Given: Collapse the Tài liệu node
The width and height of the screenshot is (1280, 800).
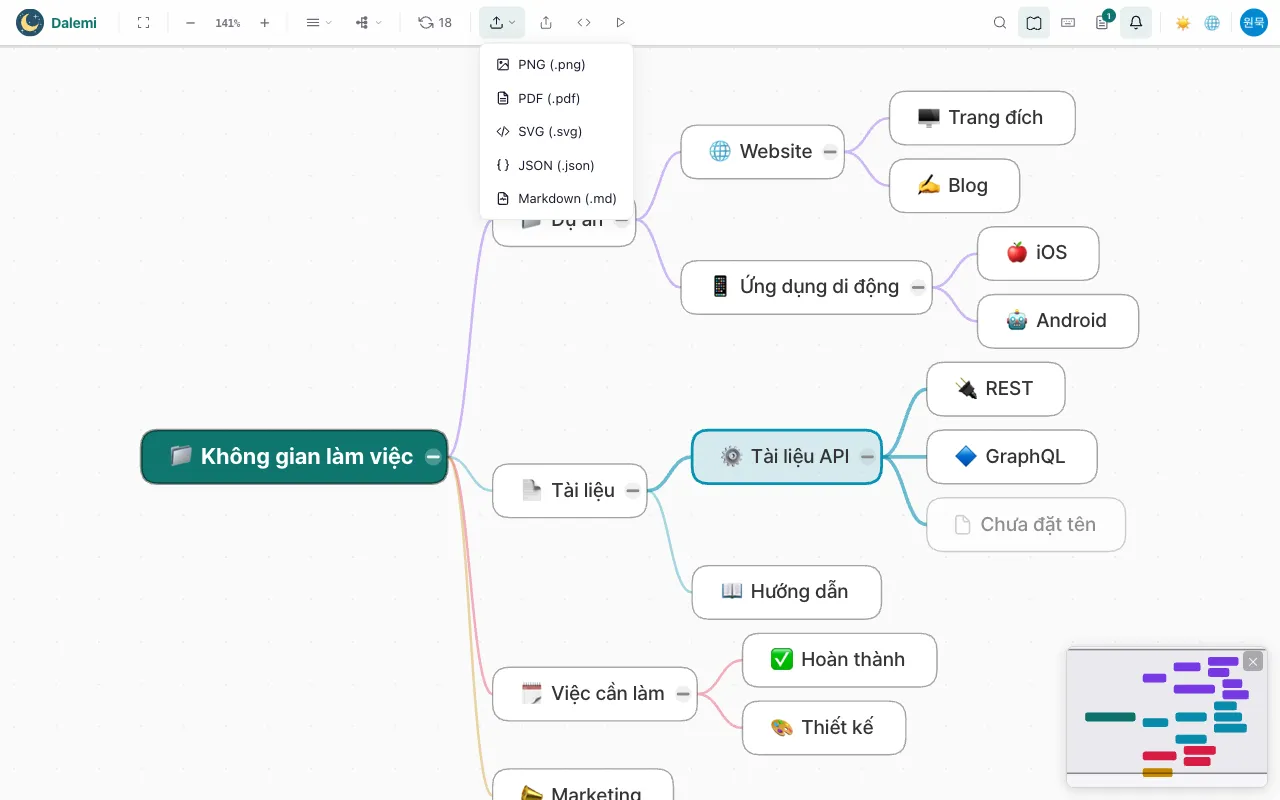Looking at the screenshot, I should [x=633, y=490].
